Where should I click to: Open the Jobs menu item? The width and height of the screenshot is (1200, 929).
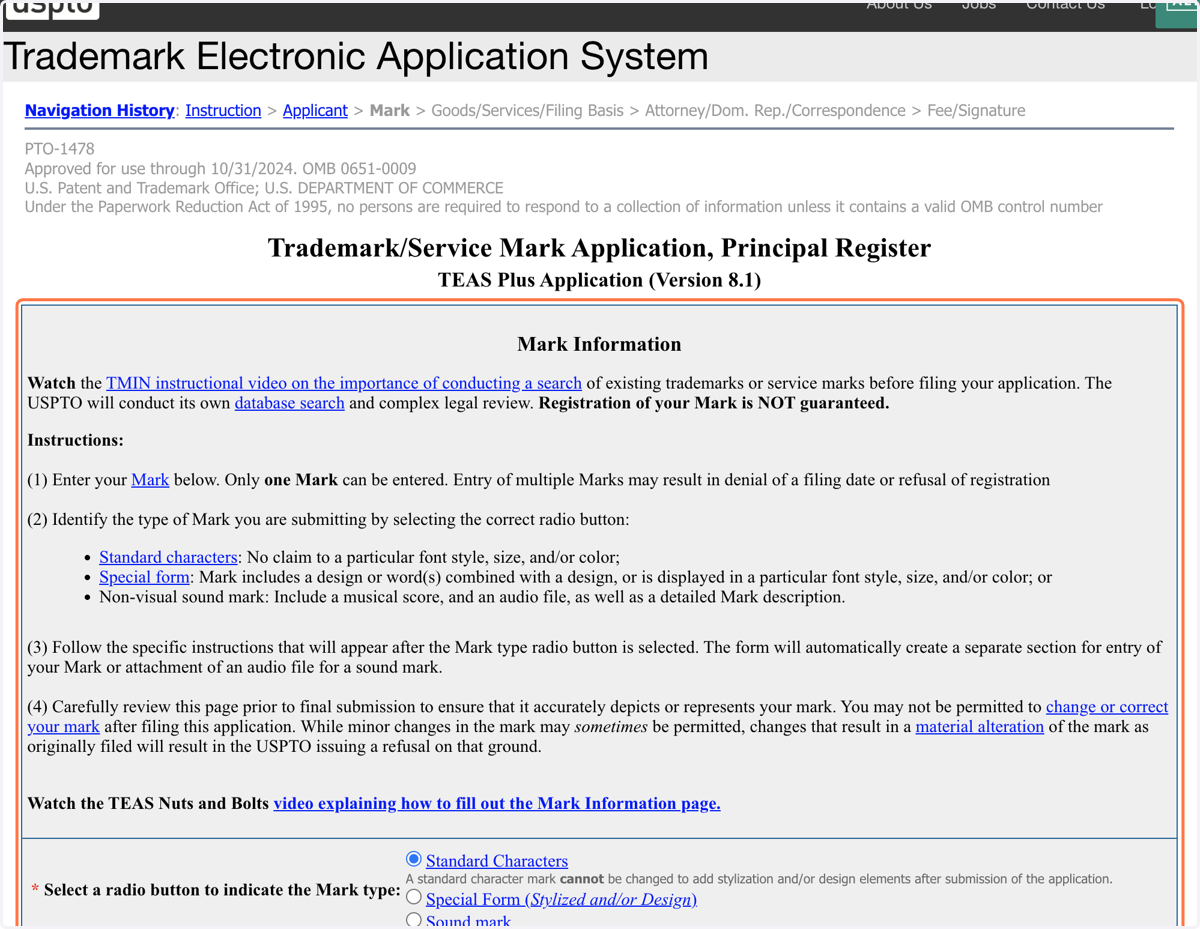click(978, 6)
